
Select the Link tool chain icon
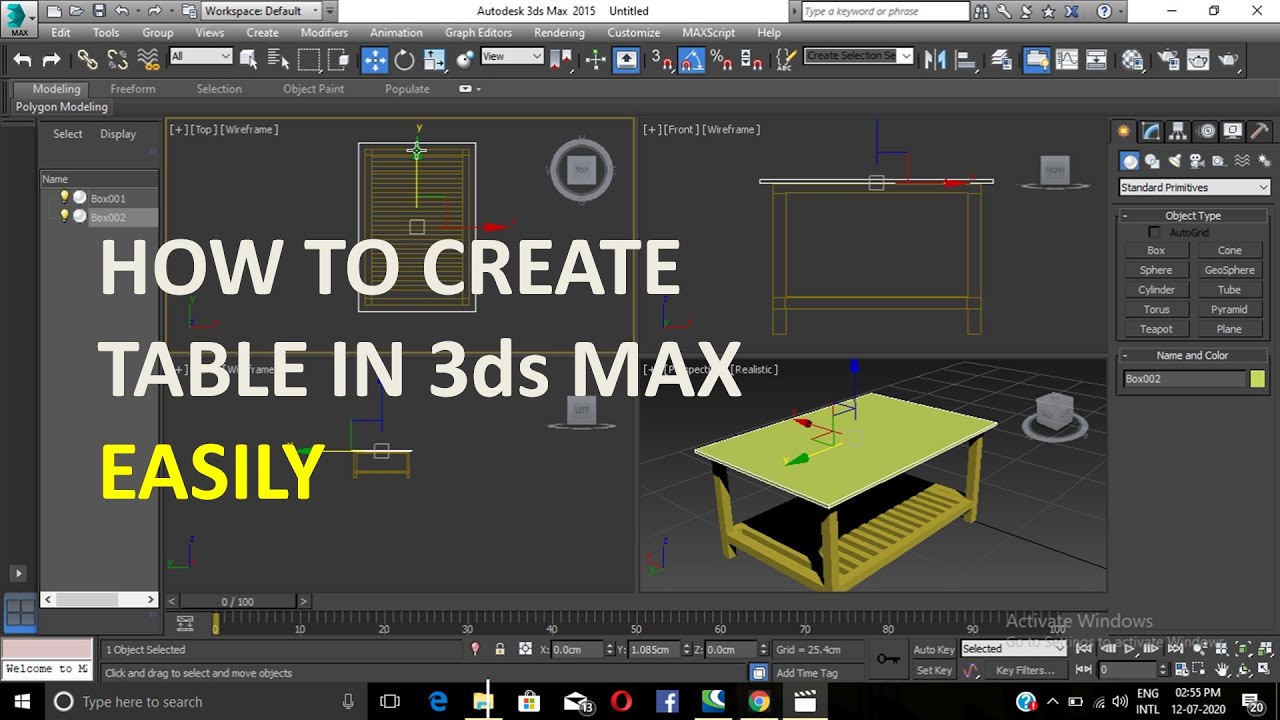point(87,60)
